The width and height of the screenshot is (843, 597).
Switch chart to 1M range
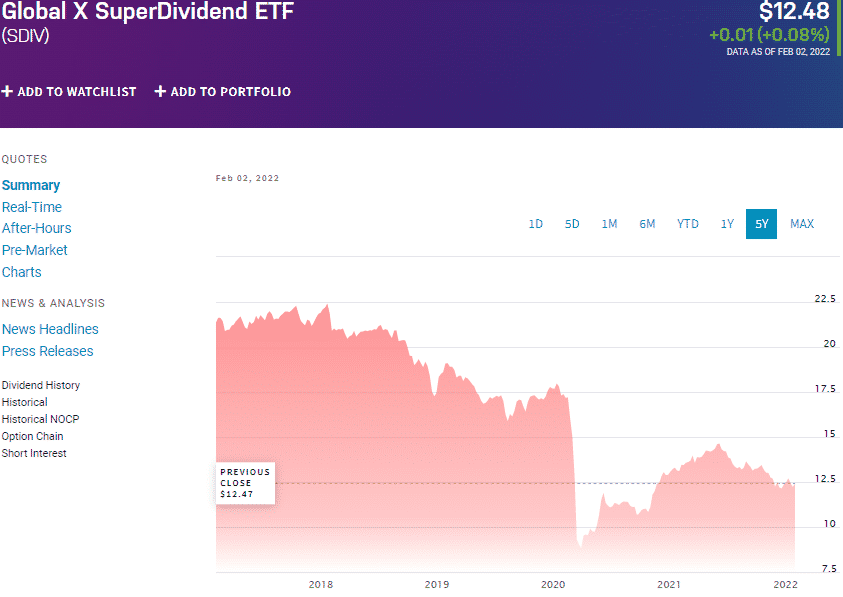pos(609,224)
